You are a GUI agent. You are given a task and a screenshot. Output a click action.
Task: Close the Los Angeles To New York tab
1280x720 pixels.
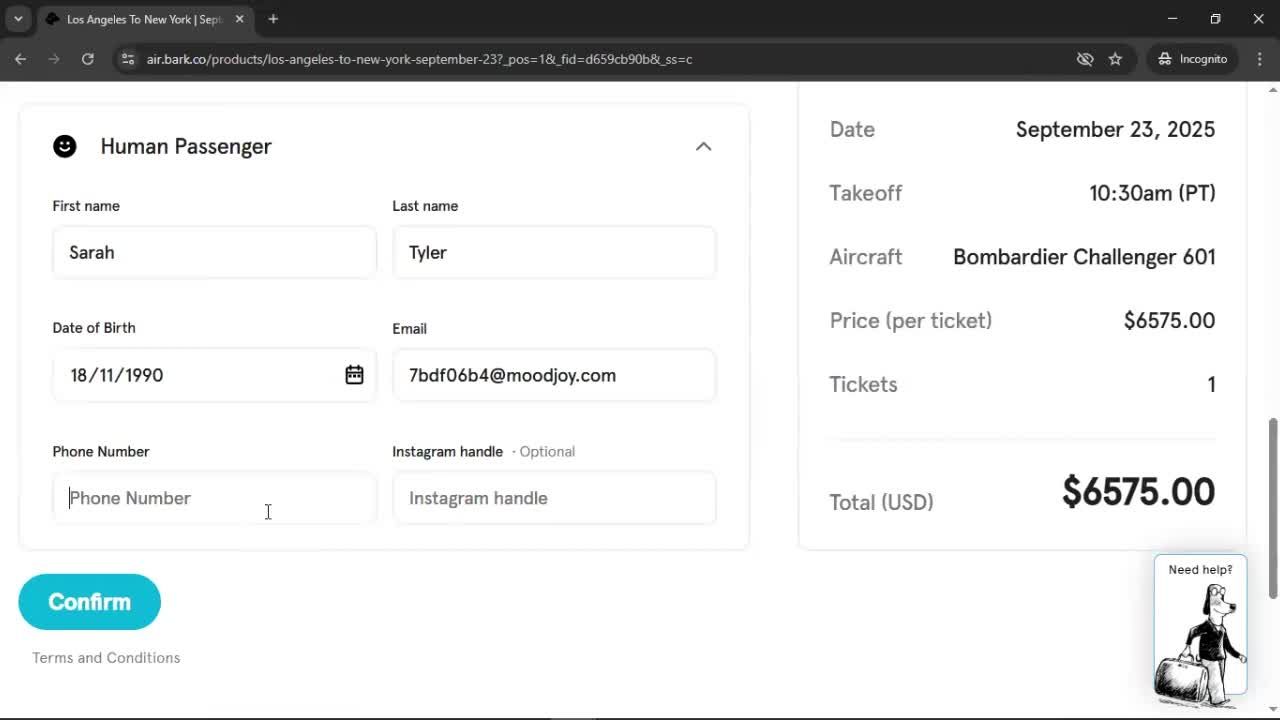pos(239,19)
